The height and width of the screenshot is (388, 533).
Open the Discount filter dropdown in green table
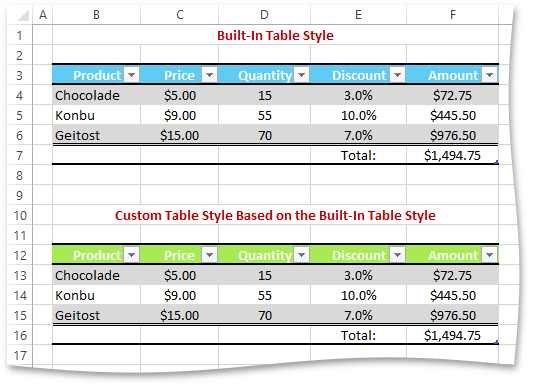[x=397, y=255]
